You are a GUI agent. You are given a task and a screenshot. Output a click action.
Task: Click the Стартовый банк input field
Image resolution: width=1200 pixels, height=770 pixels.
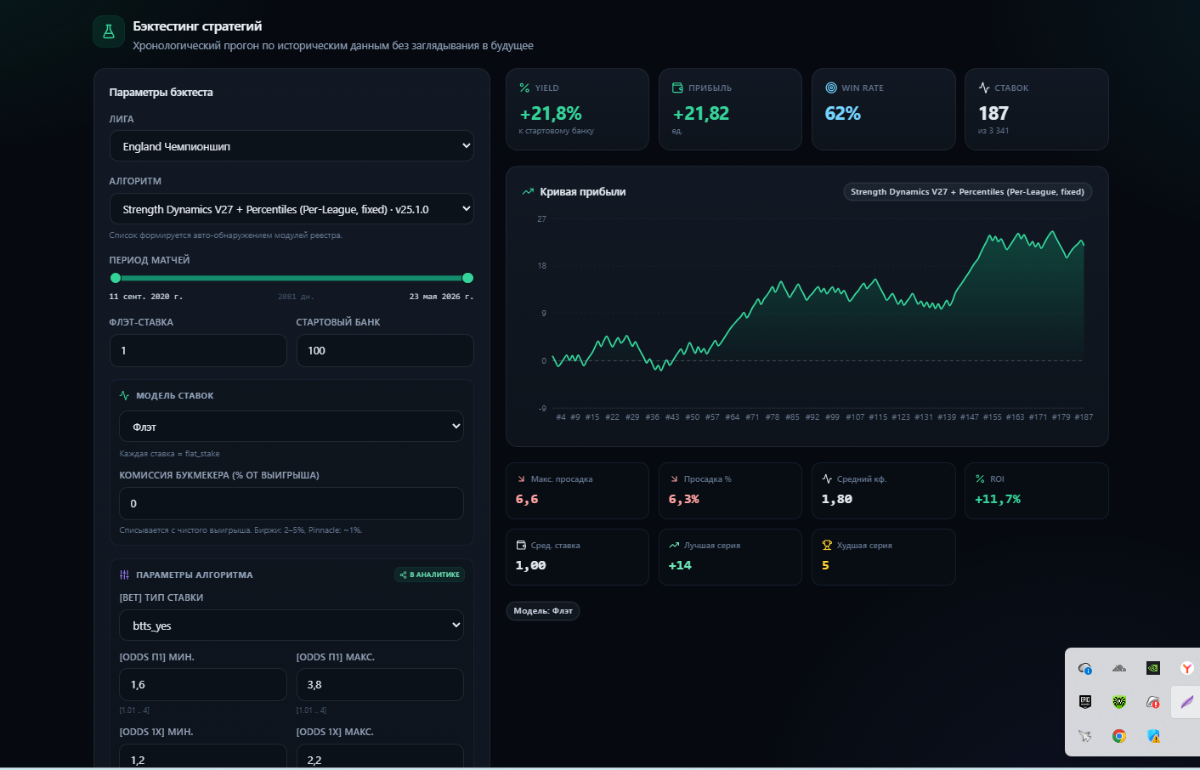coord(385,351)
